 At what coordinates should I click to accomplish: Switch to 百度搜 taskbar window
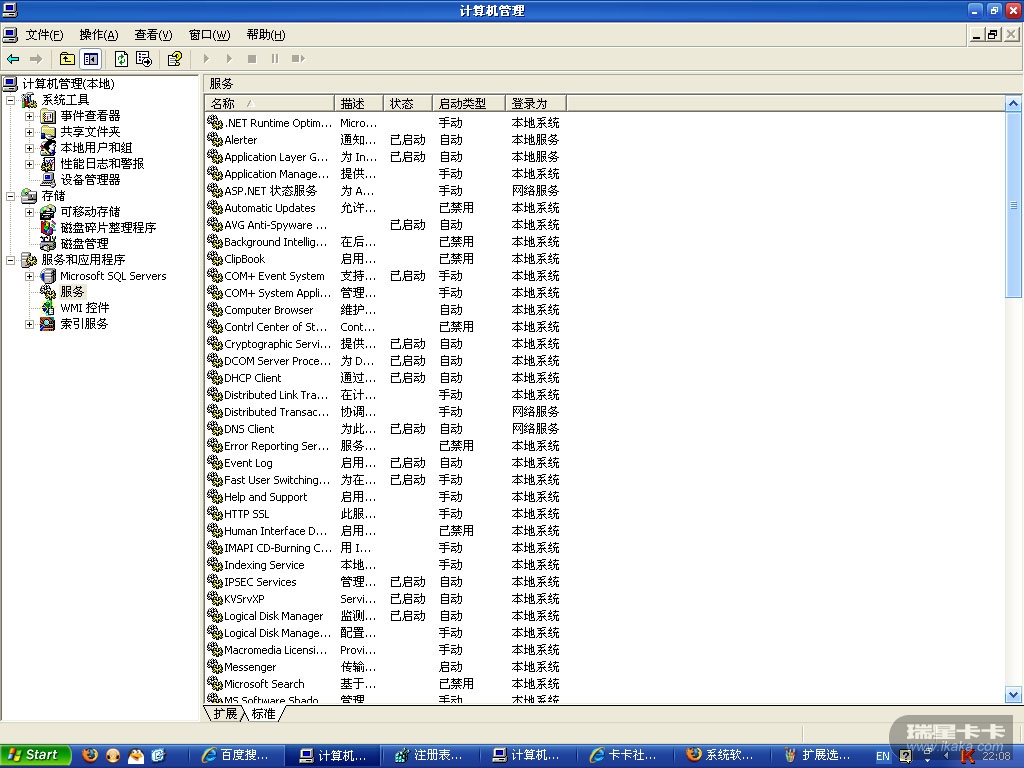pyautogui.click(x=236, y=756)
